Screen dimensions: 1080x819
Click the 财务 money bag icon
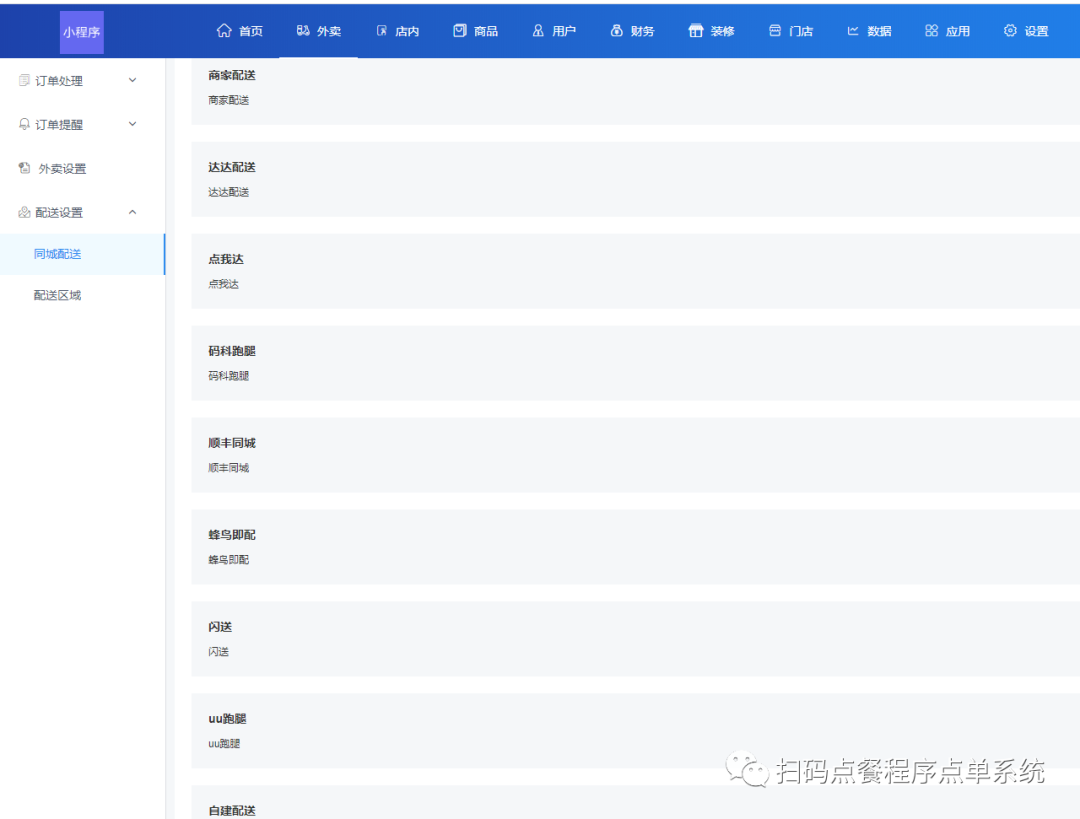pos(616,30)
